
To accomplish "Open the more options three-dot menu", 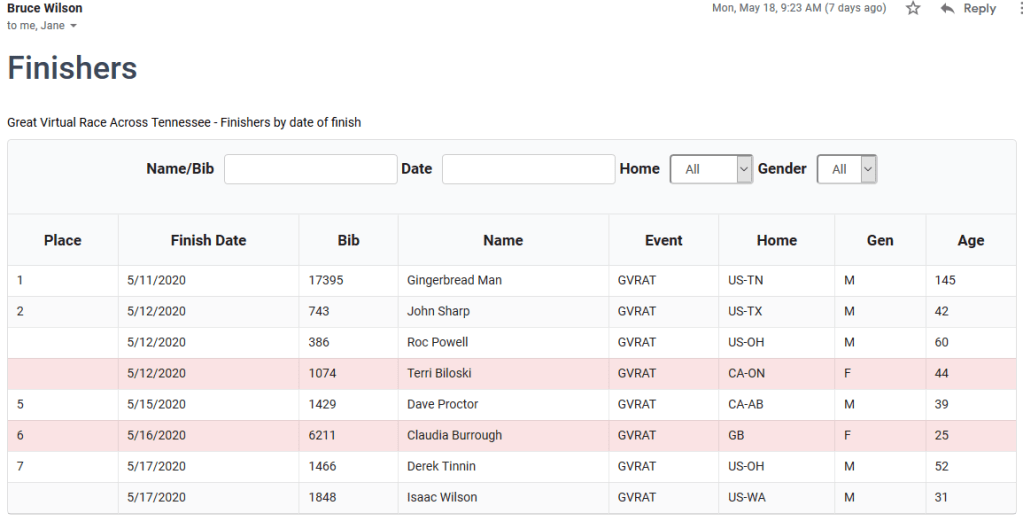I will click(x=1018, y=8).
